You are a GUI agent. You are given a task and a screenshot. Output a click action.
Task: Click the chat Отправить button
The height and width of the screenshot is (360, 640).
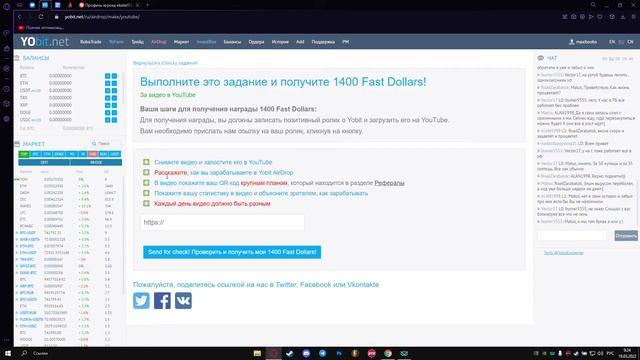[x=626, y=236]
